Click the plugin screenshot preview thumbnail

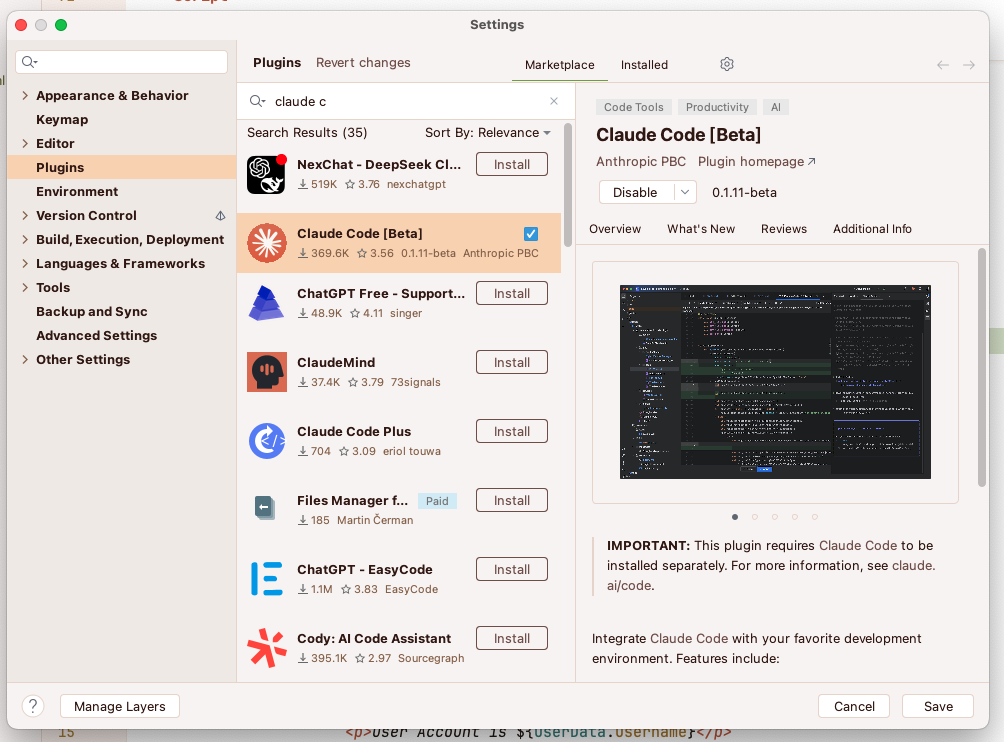pos(775,382)
